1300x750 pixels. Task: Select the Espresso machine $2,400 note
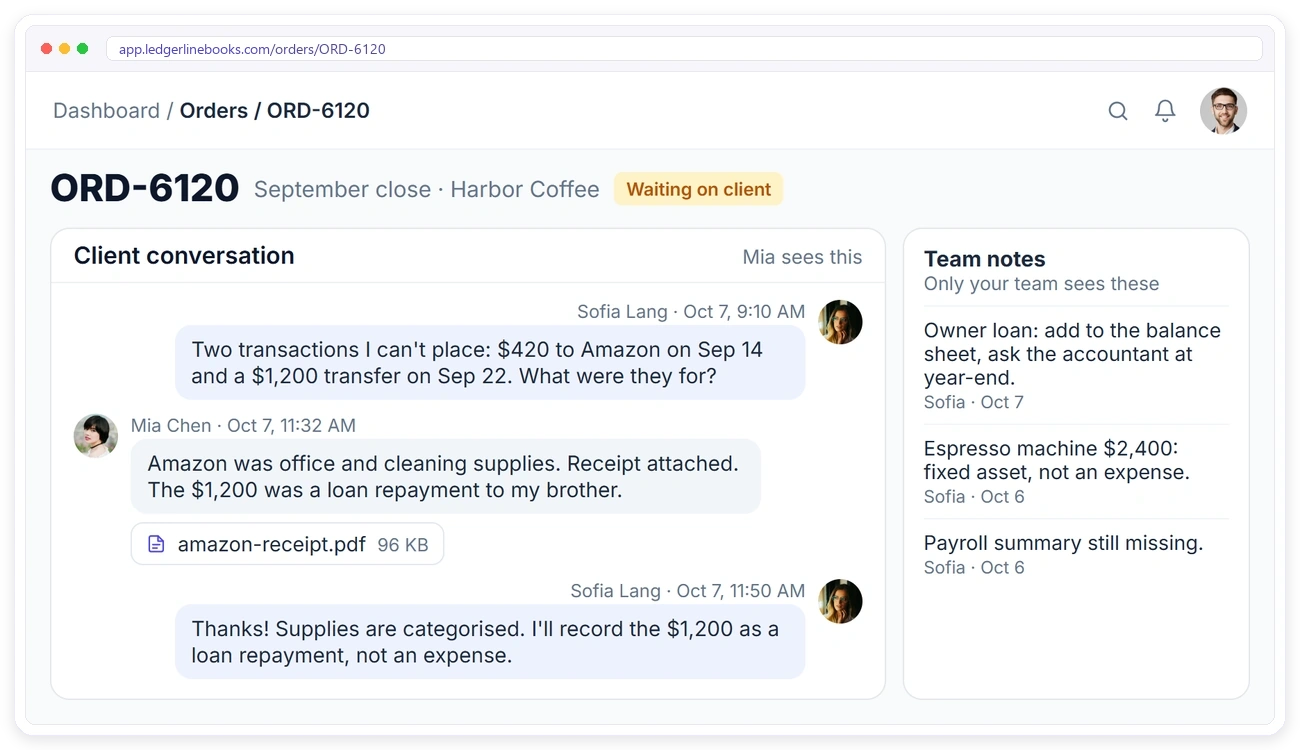coord(1076,471)
